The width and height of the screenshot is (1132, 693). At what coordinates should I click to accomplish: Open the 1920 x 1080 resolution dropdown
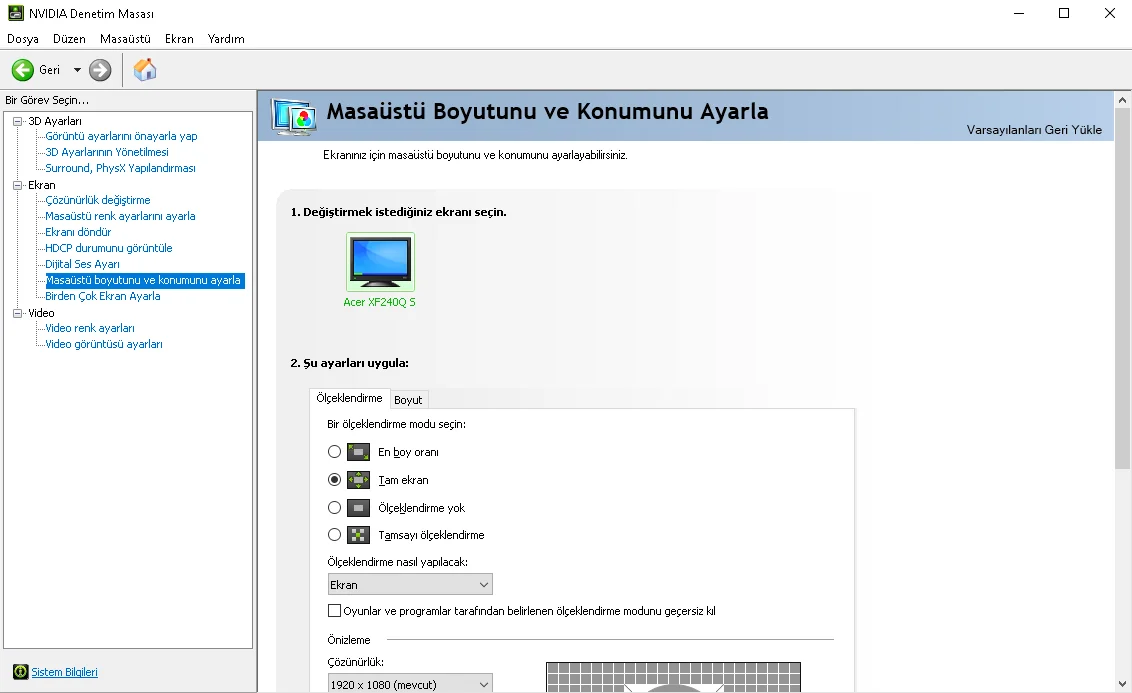[x=483, y=683]
